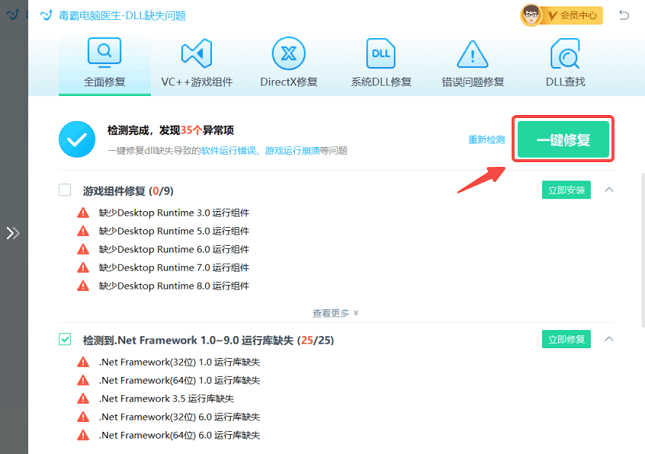This screenshot has width=645, height=454.
Task: Click 检测到.Net Framework 1.0~9.0 heading
Action: [x=208, y=340]
